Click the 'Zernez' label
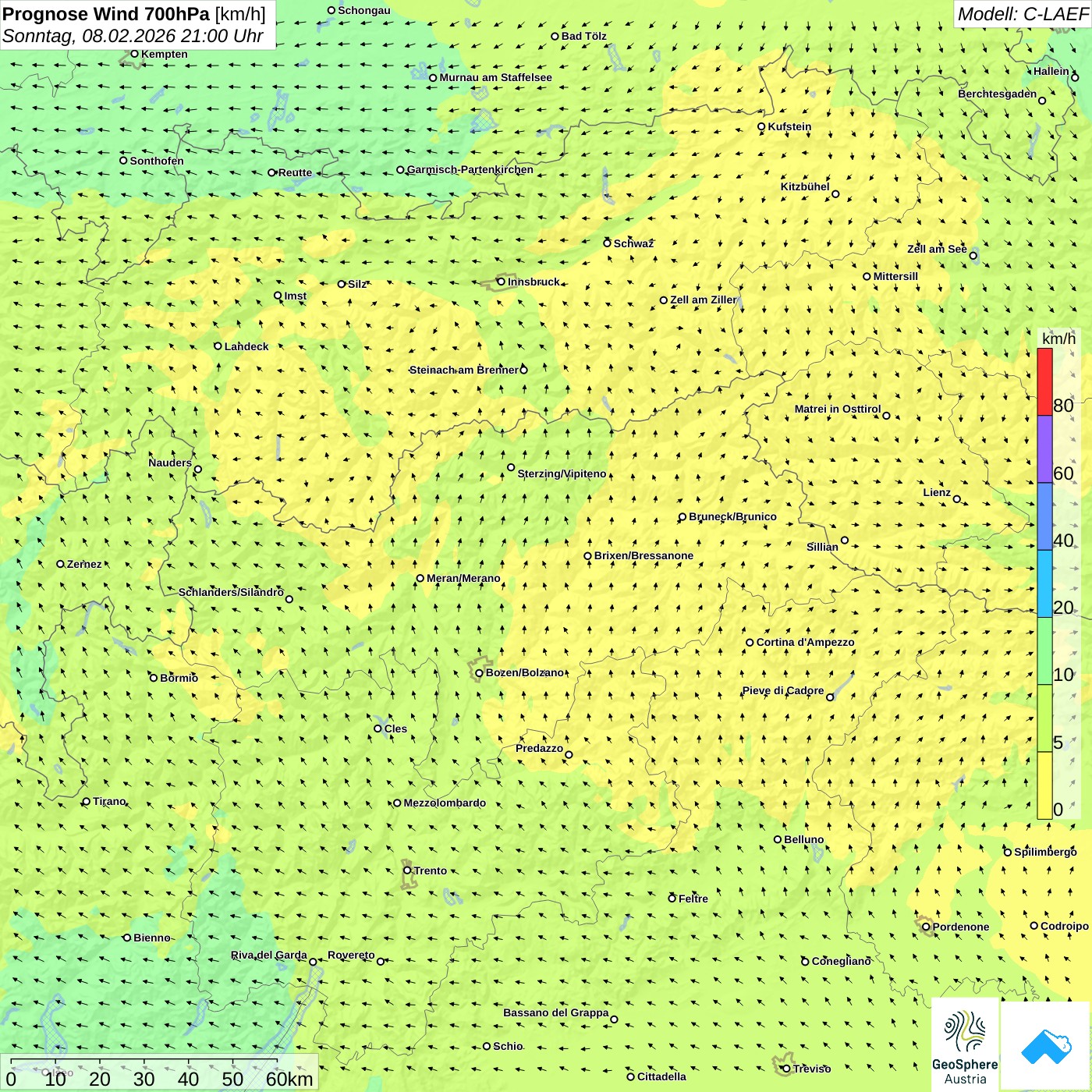Image resolution: width=1092 pixels, height=1092 pixels. click(x=83, y=564)
